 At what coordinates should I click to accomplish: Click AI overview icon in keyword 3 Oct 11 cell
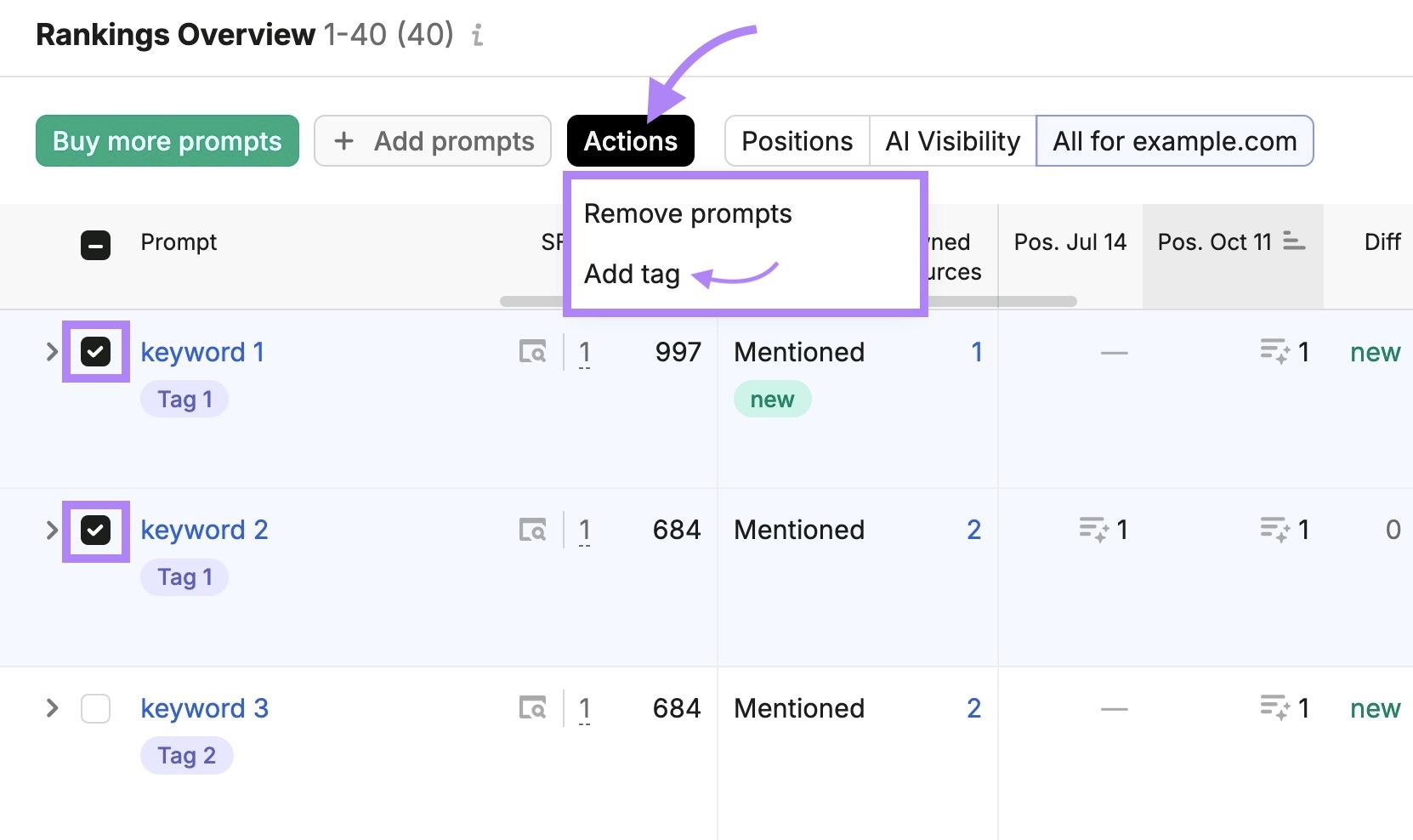[x=1275, y=707]
